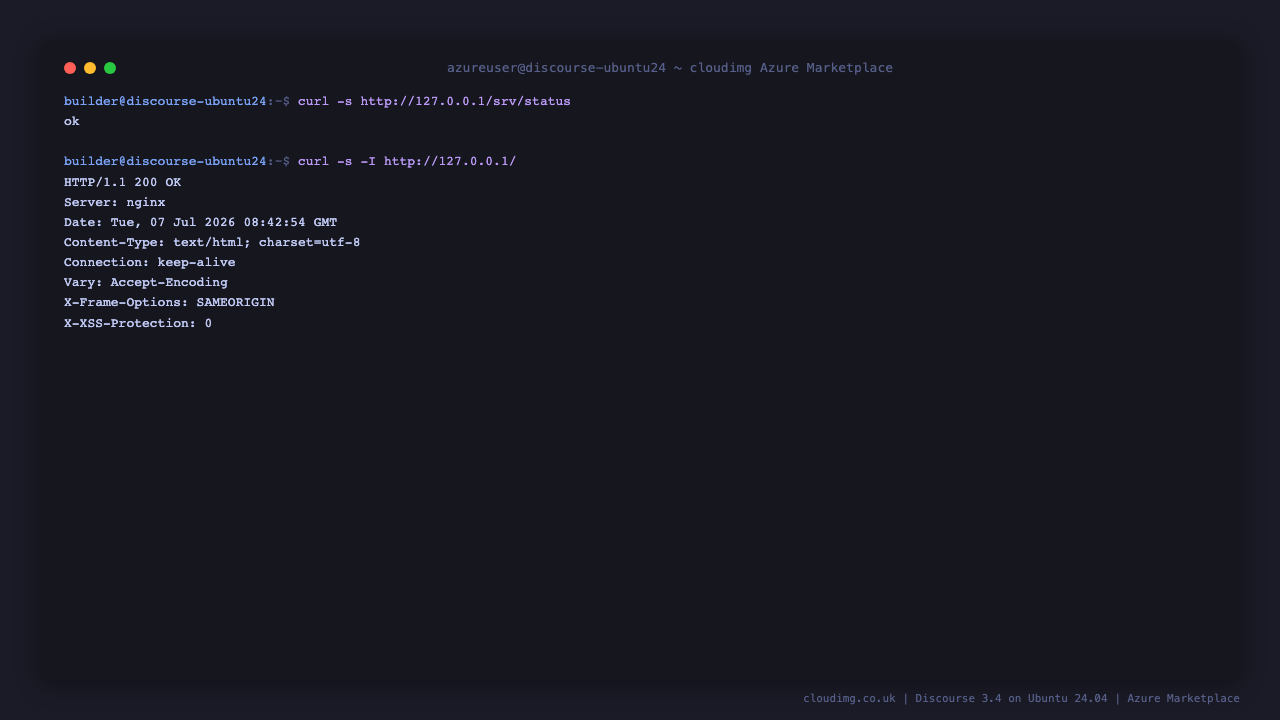Click the 'Vary: Accept-Encoding' line
1280x720 pixels.
146,283
